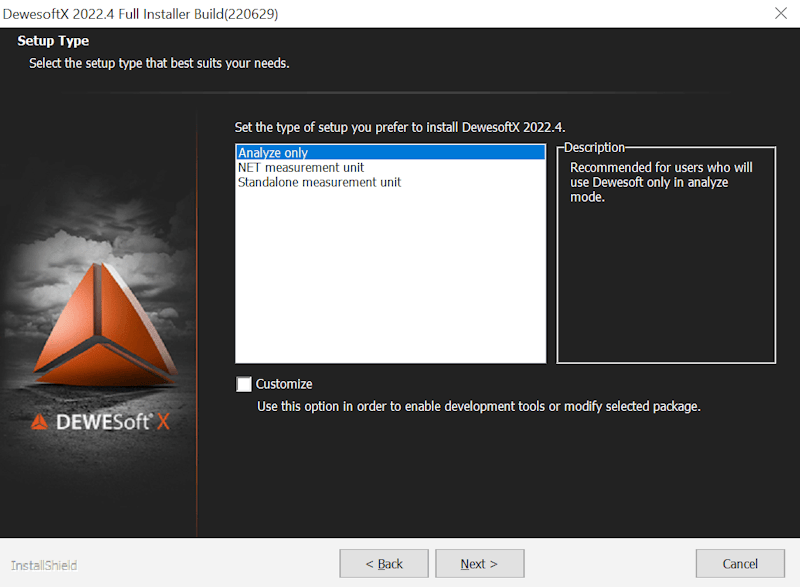Click the Setup Type heading
Image resolution: width=800 pixels, height=587 pixels.
[x=53, y=41]
